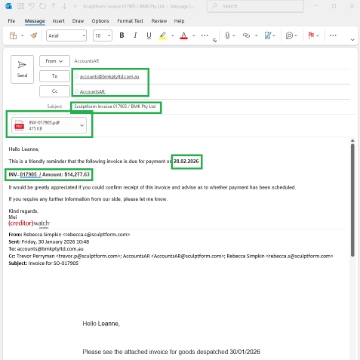
Task: Activate the Format Painter brush
Action: click(x=34, y=35)
